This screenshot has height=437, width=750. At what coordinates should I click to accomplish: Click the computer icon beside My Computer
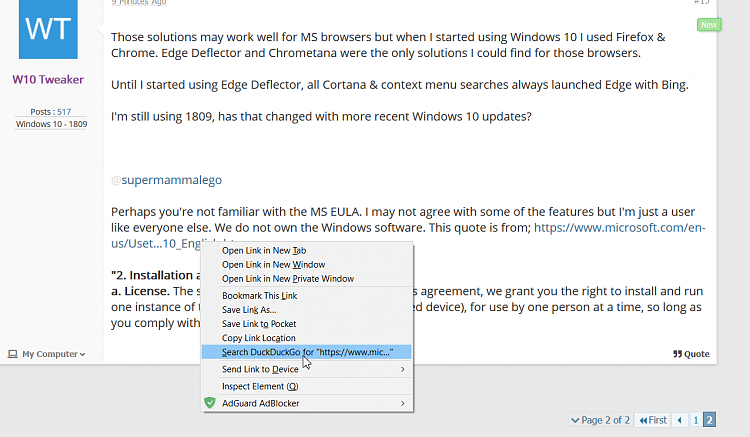pos(13,354)
